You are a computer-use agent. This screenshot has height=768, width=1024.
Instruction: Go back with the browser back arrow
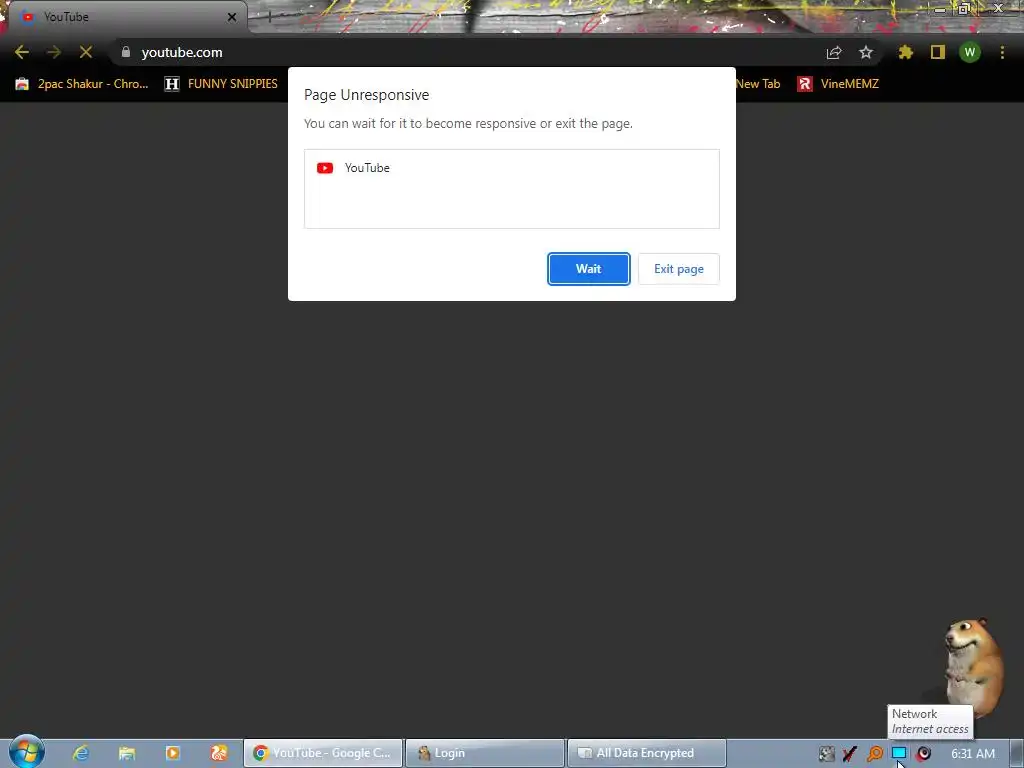[x=22, y=52]
